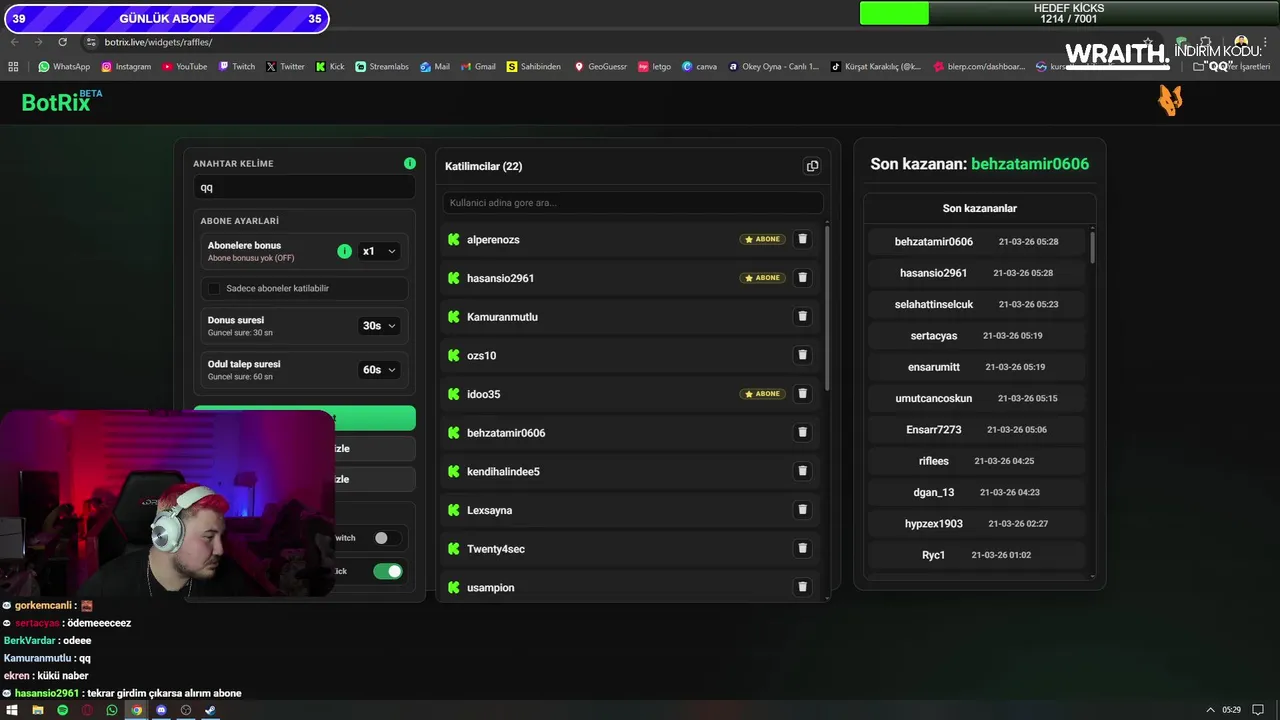Click the participants list scrollbar
The height and width of the screenshot is (720, 1280).
826,310
